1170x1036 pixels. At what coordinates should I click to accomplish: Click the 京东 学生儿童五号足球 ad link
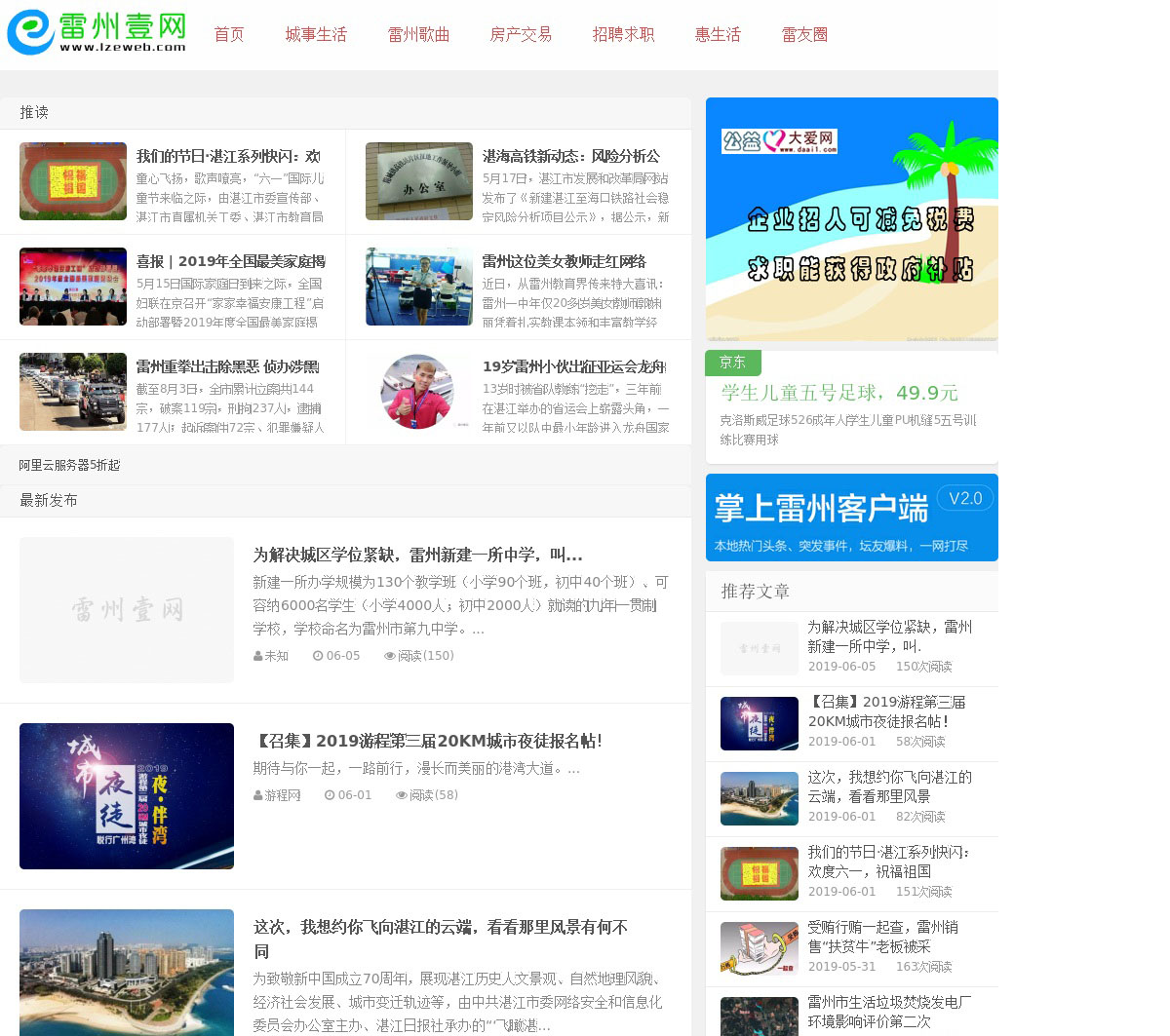tap(838, 393)
